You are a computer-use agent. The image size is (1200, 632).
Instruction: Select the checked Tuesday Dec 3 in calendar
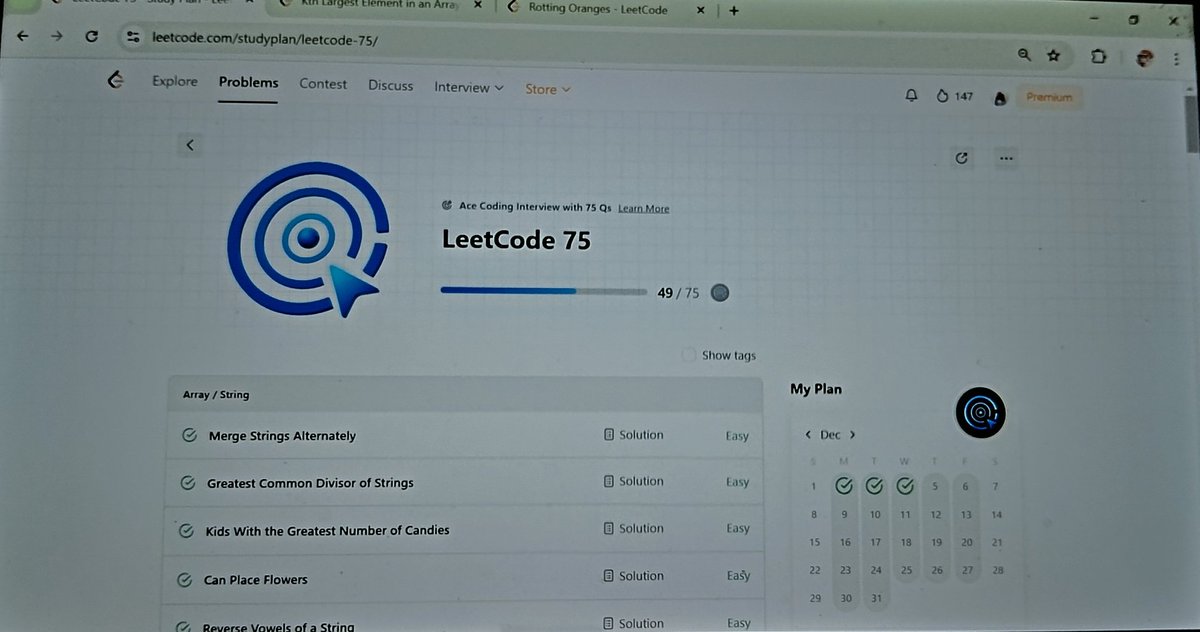[875, 486]
